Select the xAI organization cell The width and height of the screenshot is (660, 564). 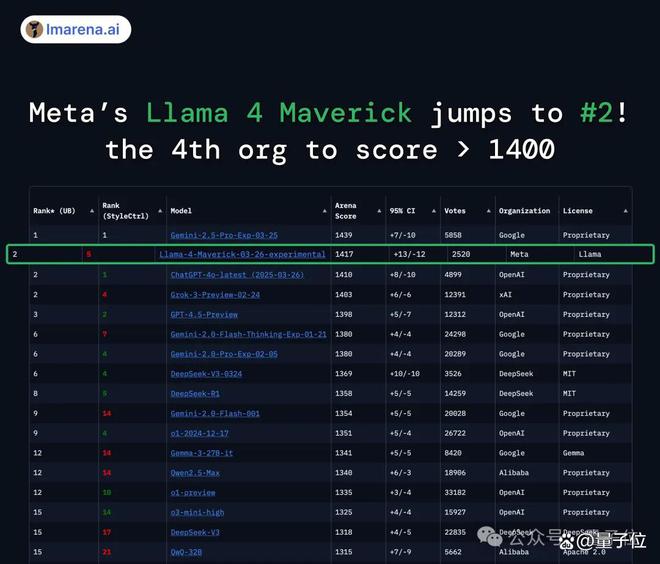(x=505, y=295)
